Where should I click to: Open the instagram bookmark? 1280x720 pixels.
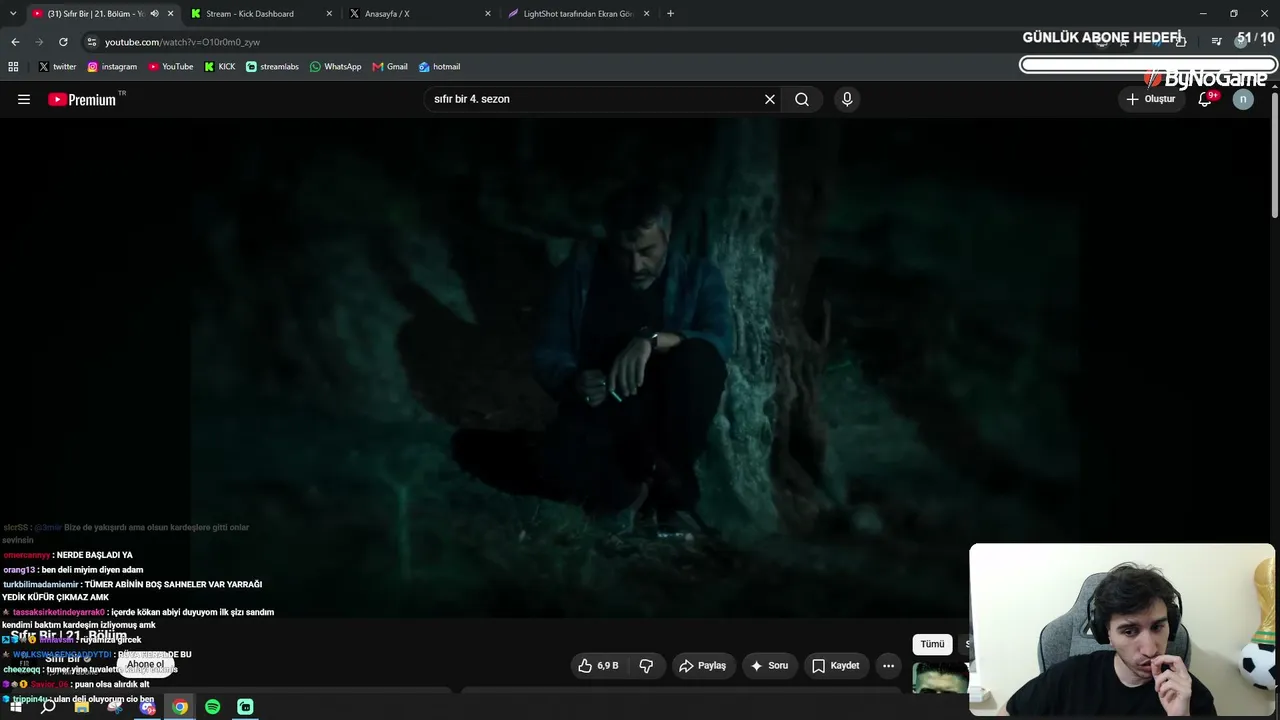pos(112,67)
